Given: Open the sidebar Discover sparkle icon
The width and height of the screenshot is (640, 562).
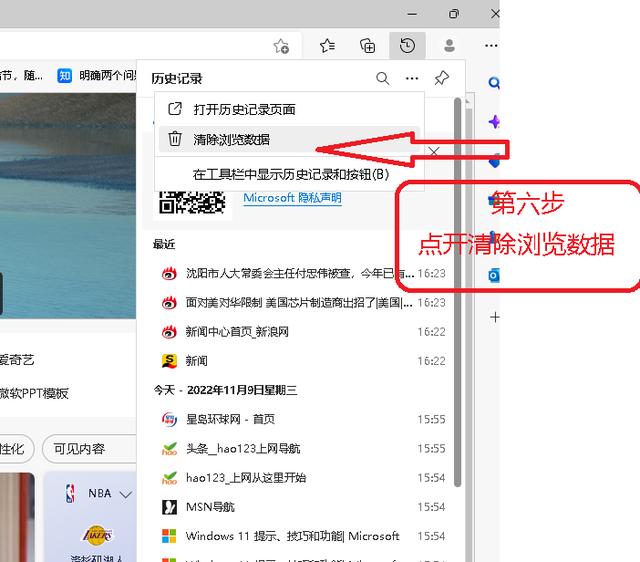Looking at the screenshot, I should pyautogui.click(x=494, y=122).
